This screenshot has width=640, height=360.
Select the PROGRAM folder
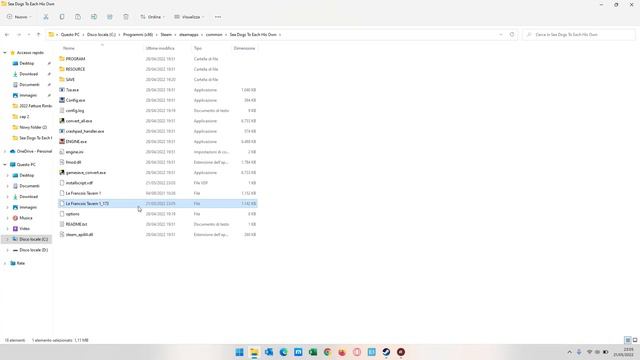pyautogui.click(x=158, y=59)
